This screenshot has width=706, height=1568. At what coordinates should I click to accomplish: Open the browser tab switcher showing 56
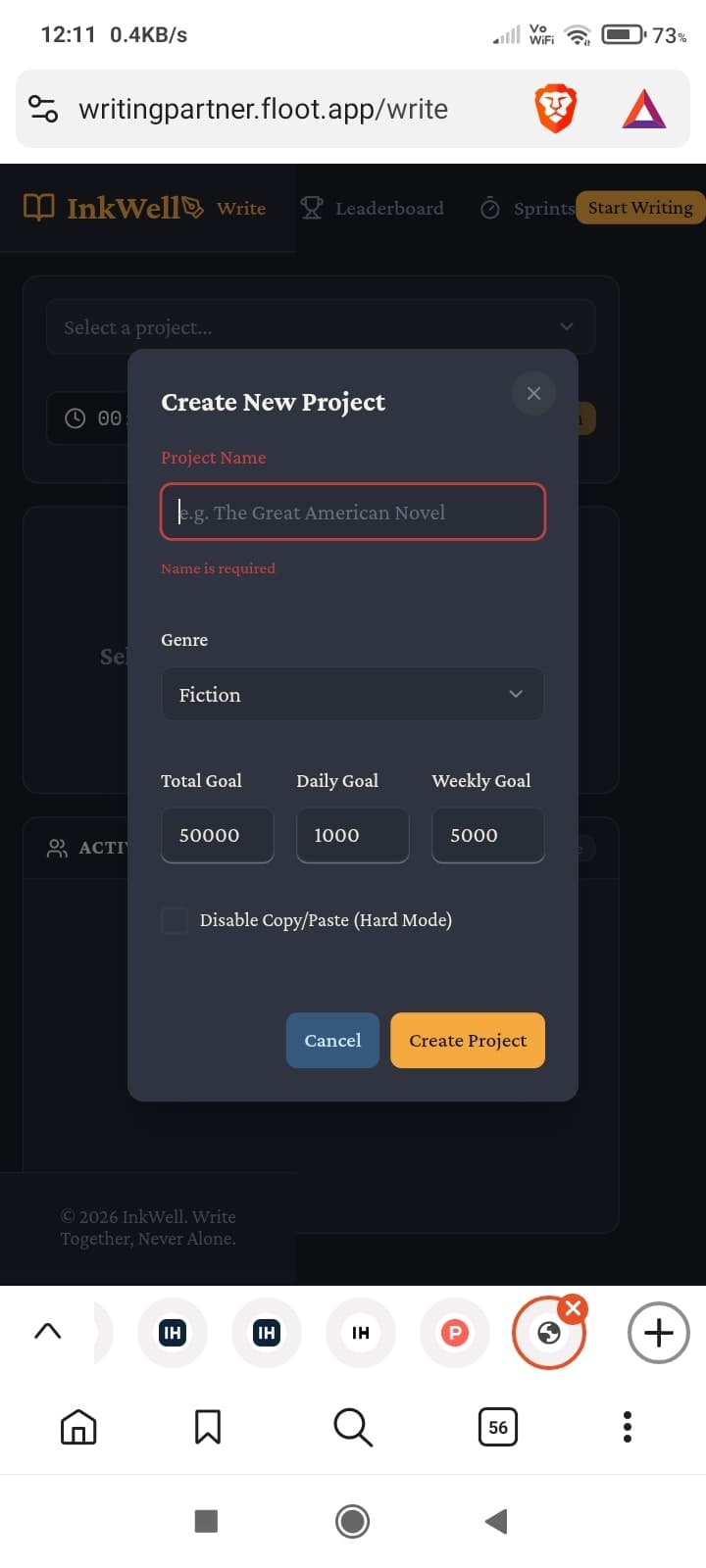[x=497, y=1427]
